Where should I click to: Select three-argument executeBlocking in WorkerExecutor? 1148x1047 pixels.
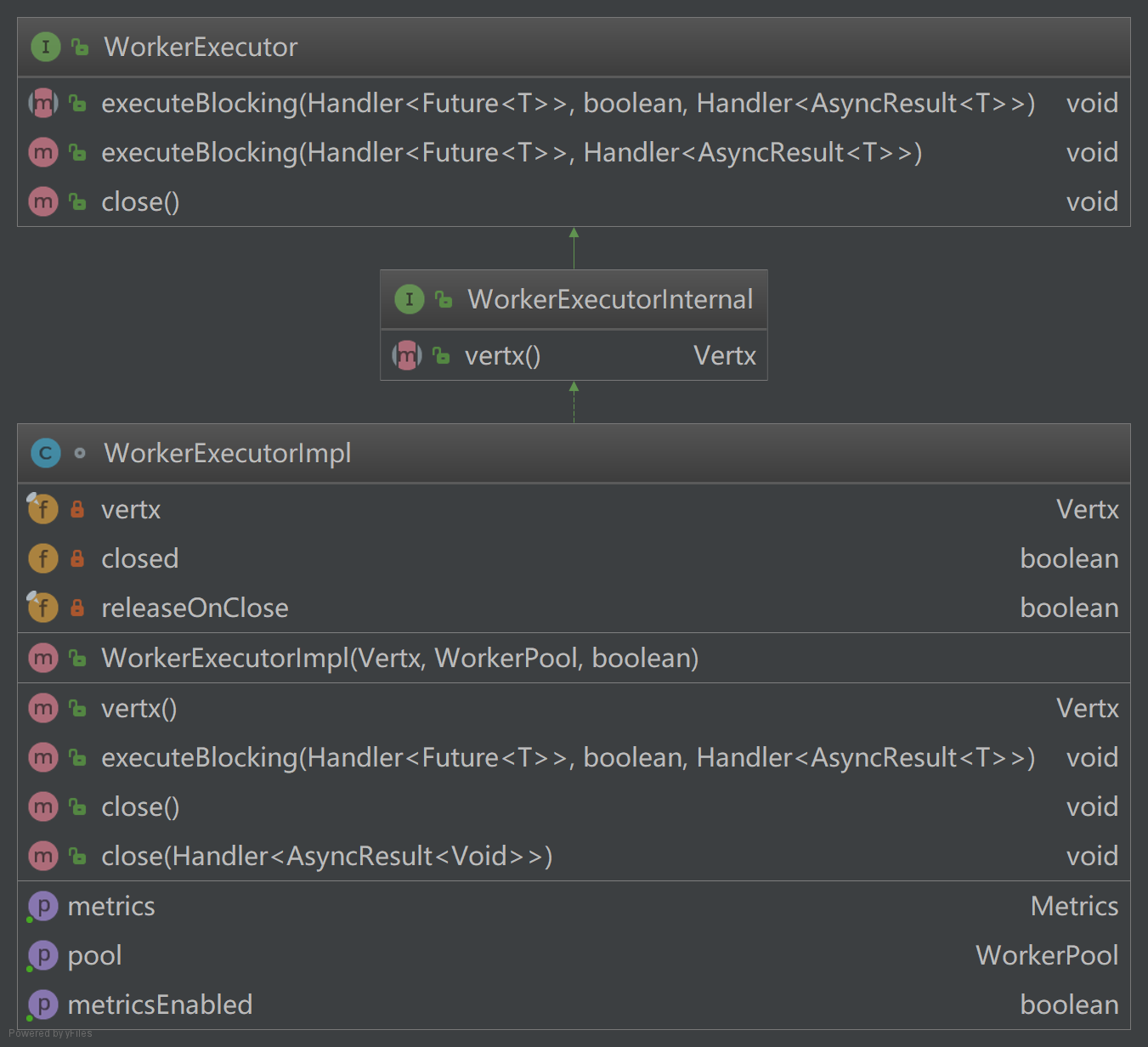pos(568,103)
